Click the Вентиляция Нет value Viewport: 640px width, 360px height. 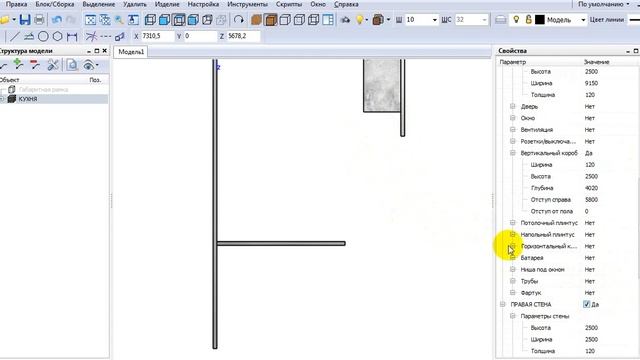589,130
